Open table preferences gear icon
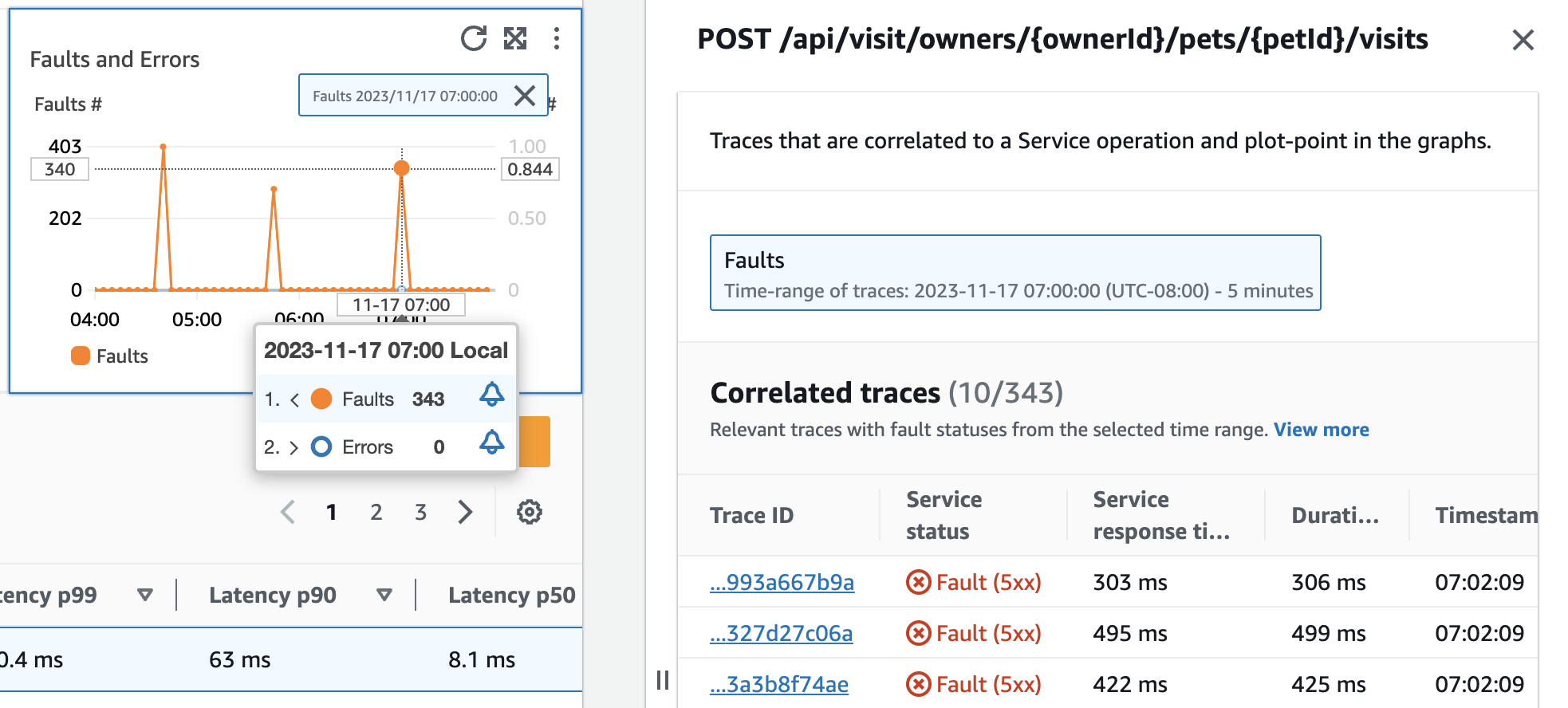 530,512
